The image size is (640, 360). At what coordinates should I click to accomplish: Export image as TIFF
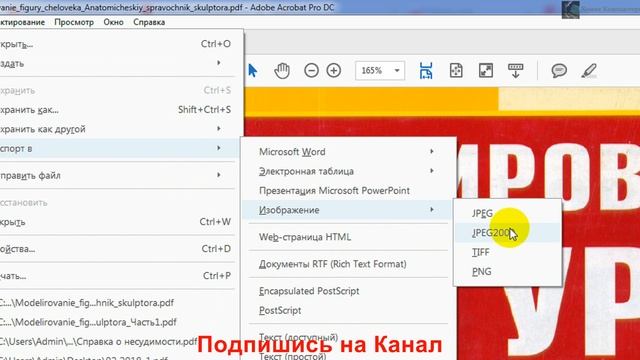(x=507, y=252)
